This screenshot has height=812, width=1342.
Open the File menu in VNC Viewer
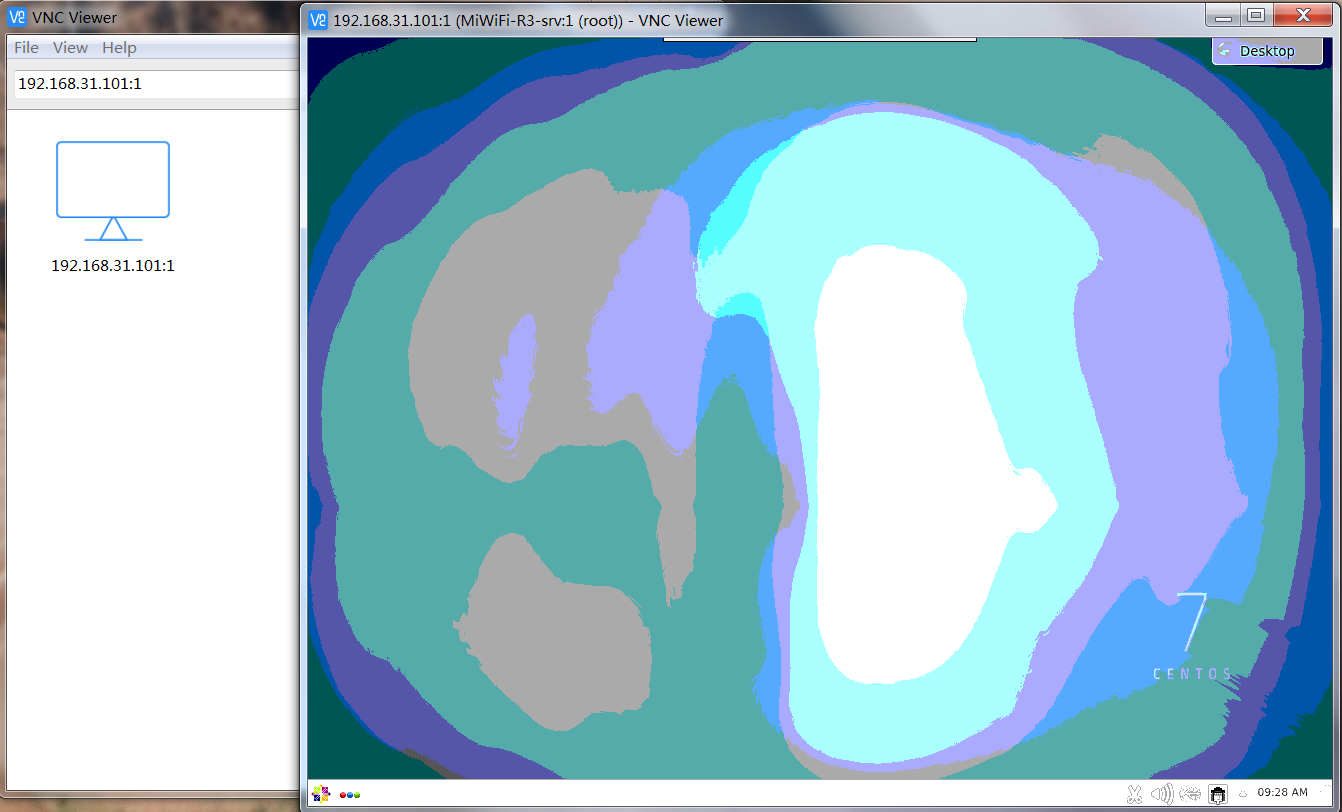pyautogui.click(x=26, y=48)
